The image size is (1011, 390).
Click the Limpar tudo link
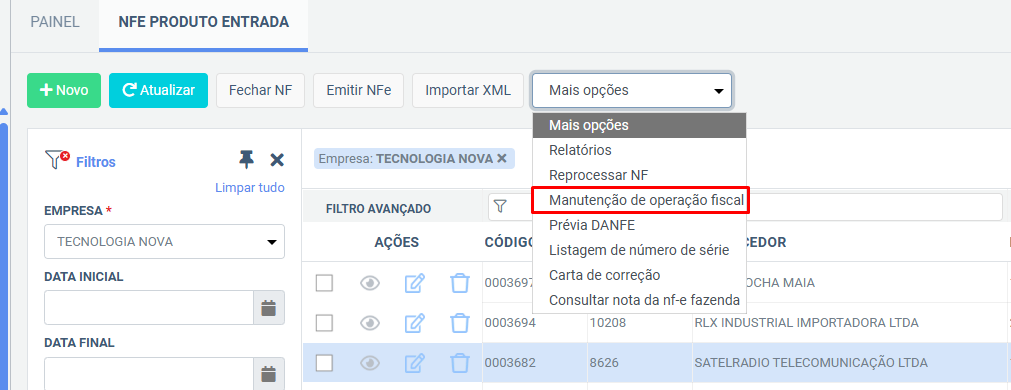tap(250, 188)
